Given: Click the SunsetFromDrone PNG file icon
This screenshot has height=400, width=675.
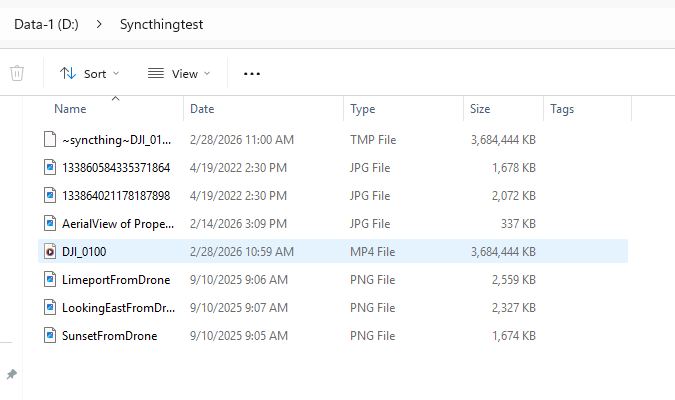Looking at the screenshot, I should click(49, 335).
